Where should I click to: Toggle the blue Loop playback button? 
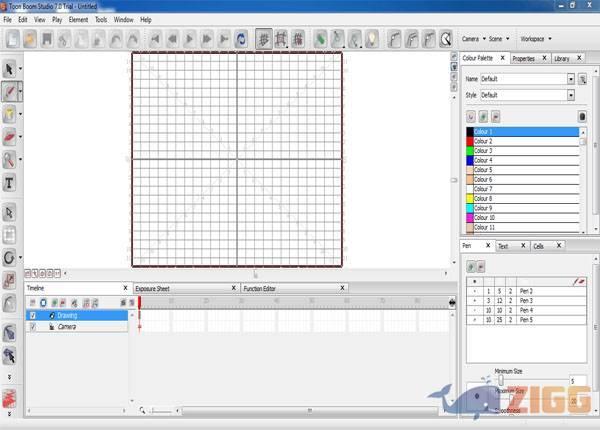[241, 39]
